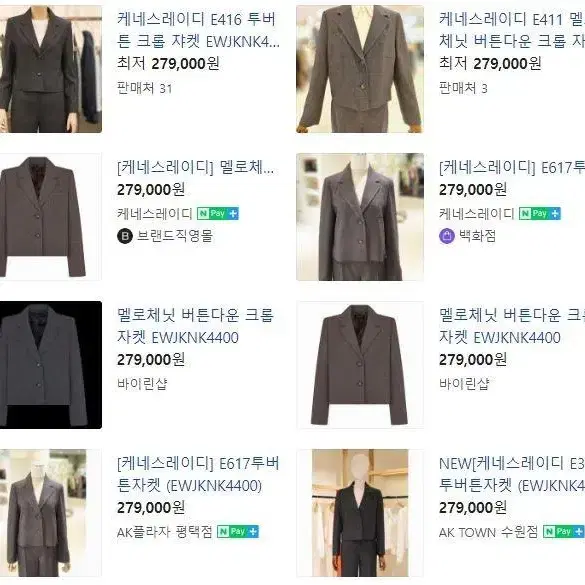Click the black B 브랜드직영몰 icon
The image size is (585, 585).
point(125,236)
